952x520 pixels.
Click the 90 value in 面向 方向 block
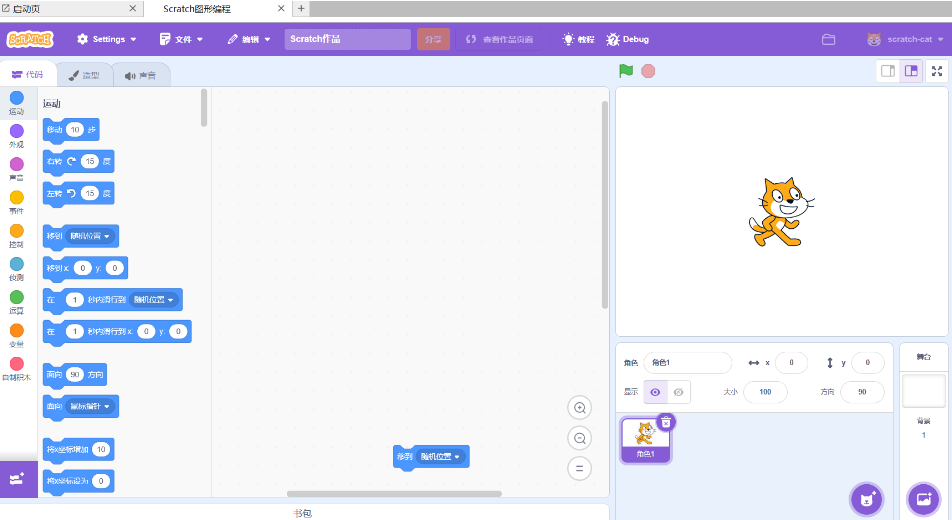[75, 375]
